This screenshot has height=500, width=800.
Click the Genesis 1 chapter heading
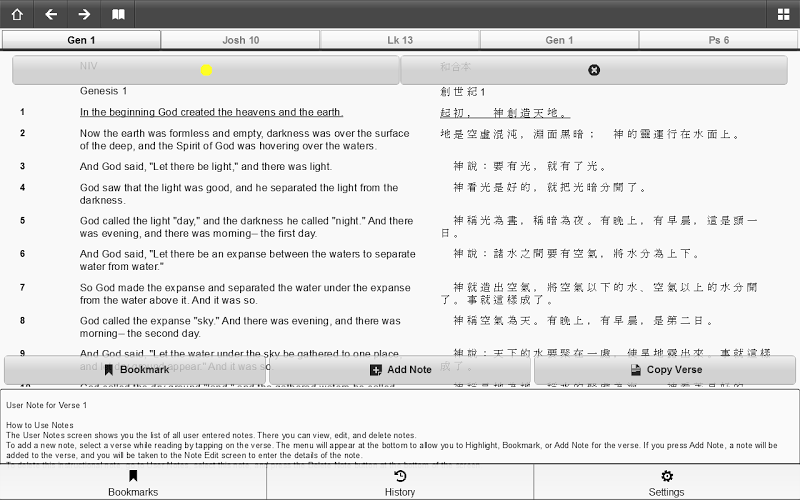tap(103, 91)
